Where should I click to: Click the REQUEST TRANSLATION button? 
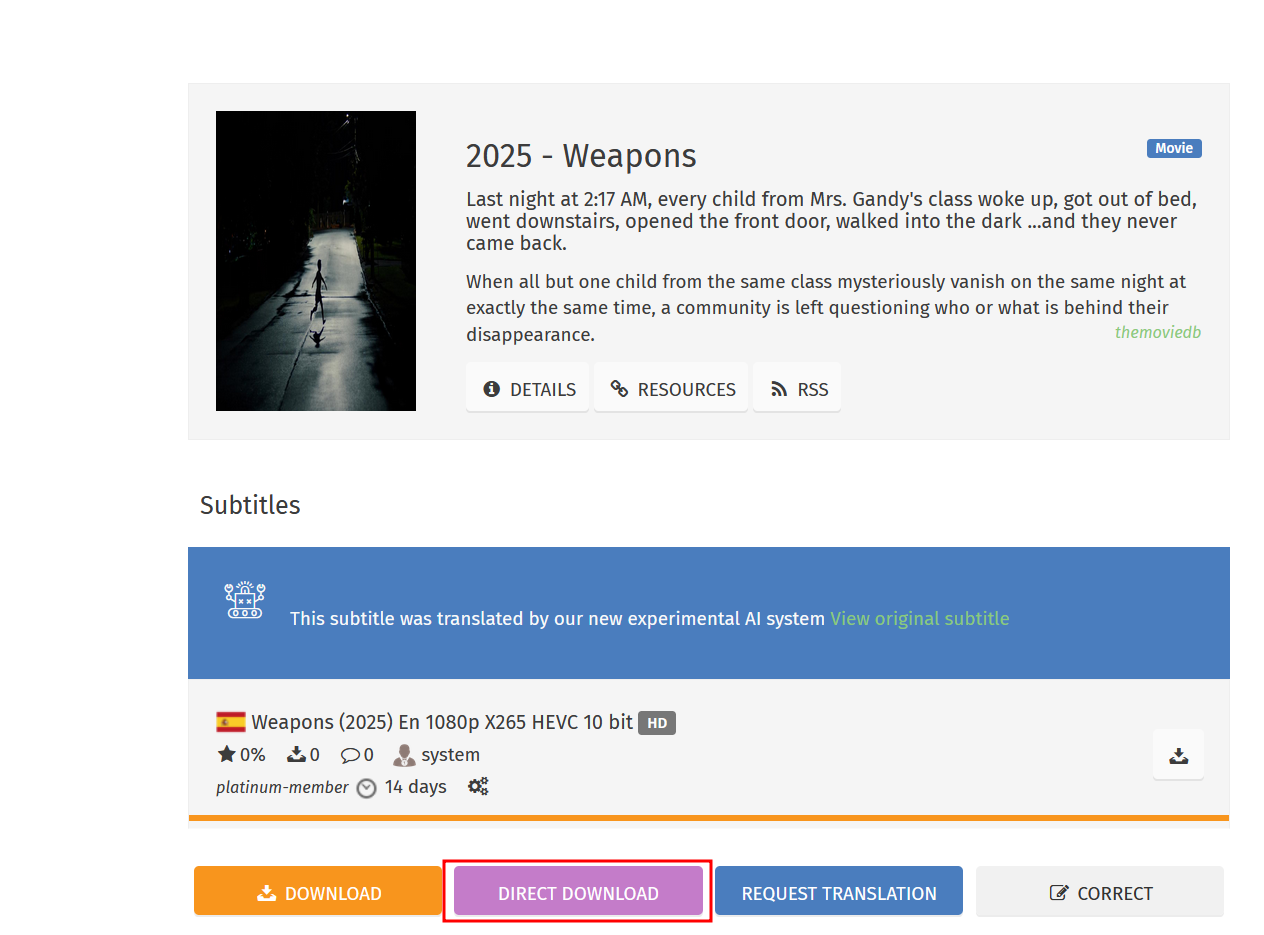coord(839,891)
